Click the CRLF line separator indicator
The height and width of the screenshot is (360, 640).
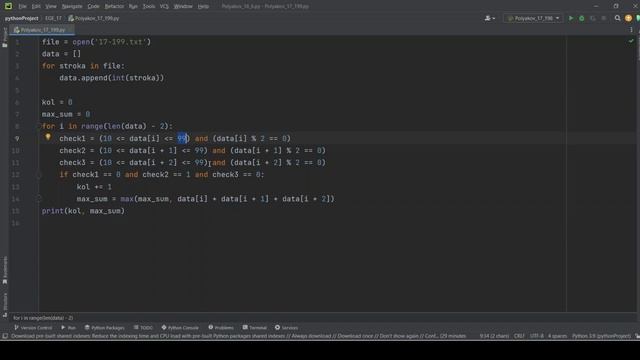point(519,336)
